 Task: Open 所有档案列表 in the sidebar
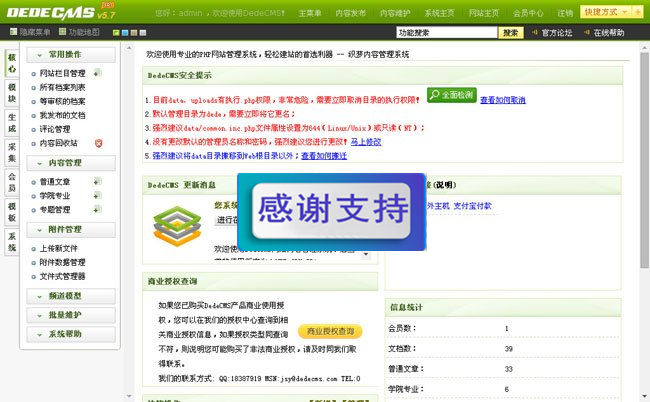63,87
